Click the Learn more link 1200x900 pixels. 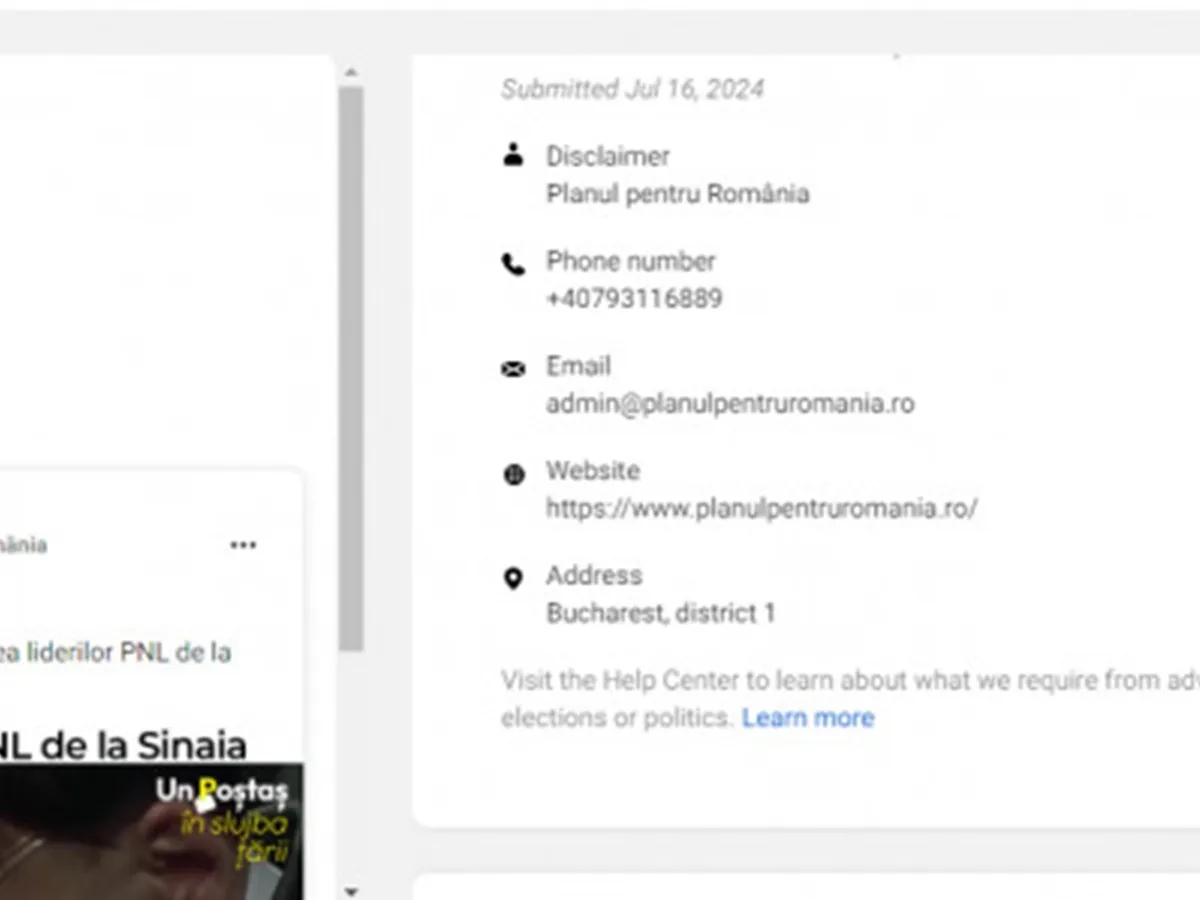(x=808, y=718)
